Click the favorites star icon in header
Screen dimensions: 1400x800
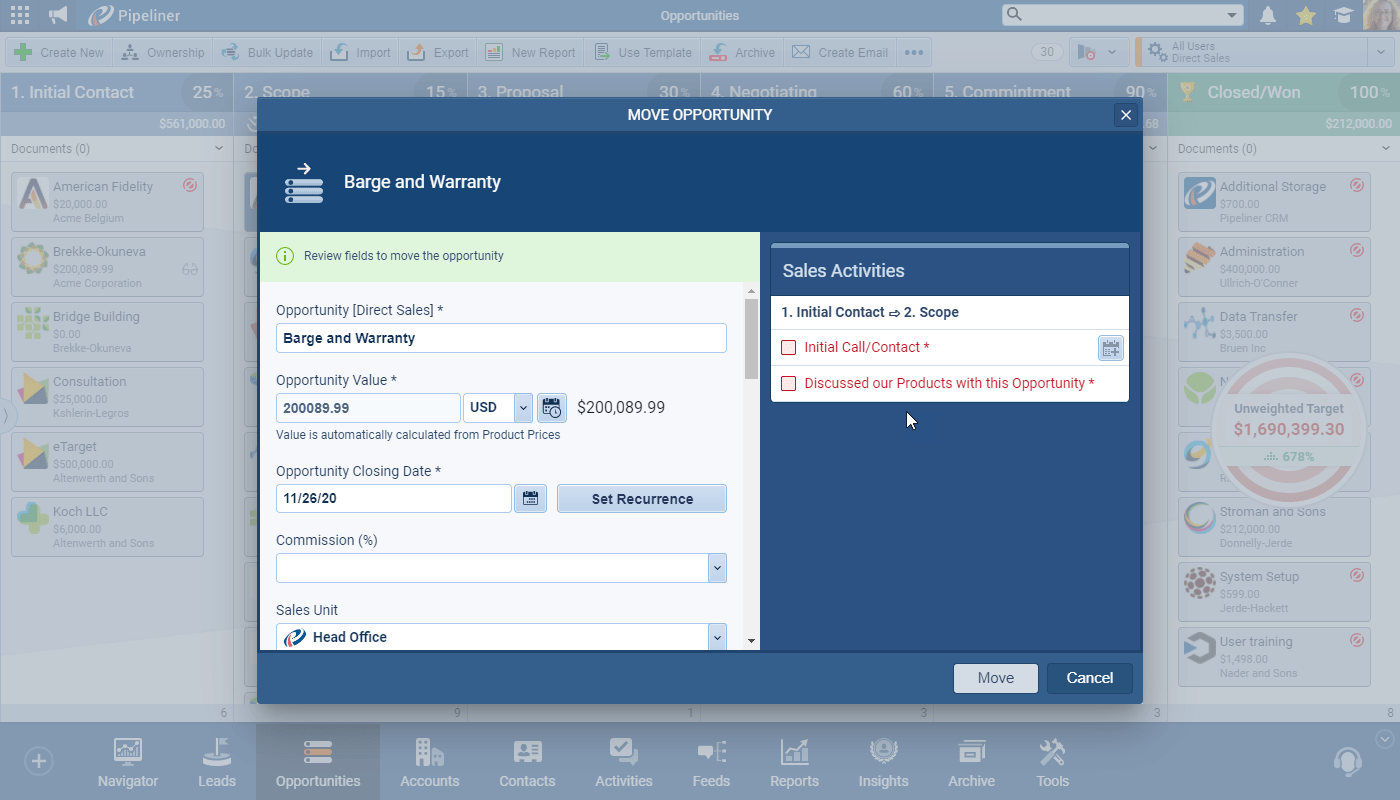pos(1305,15)
